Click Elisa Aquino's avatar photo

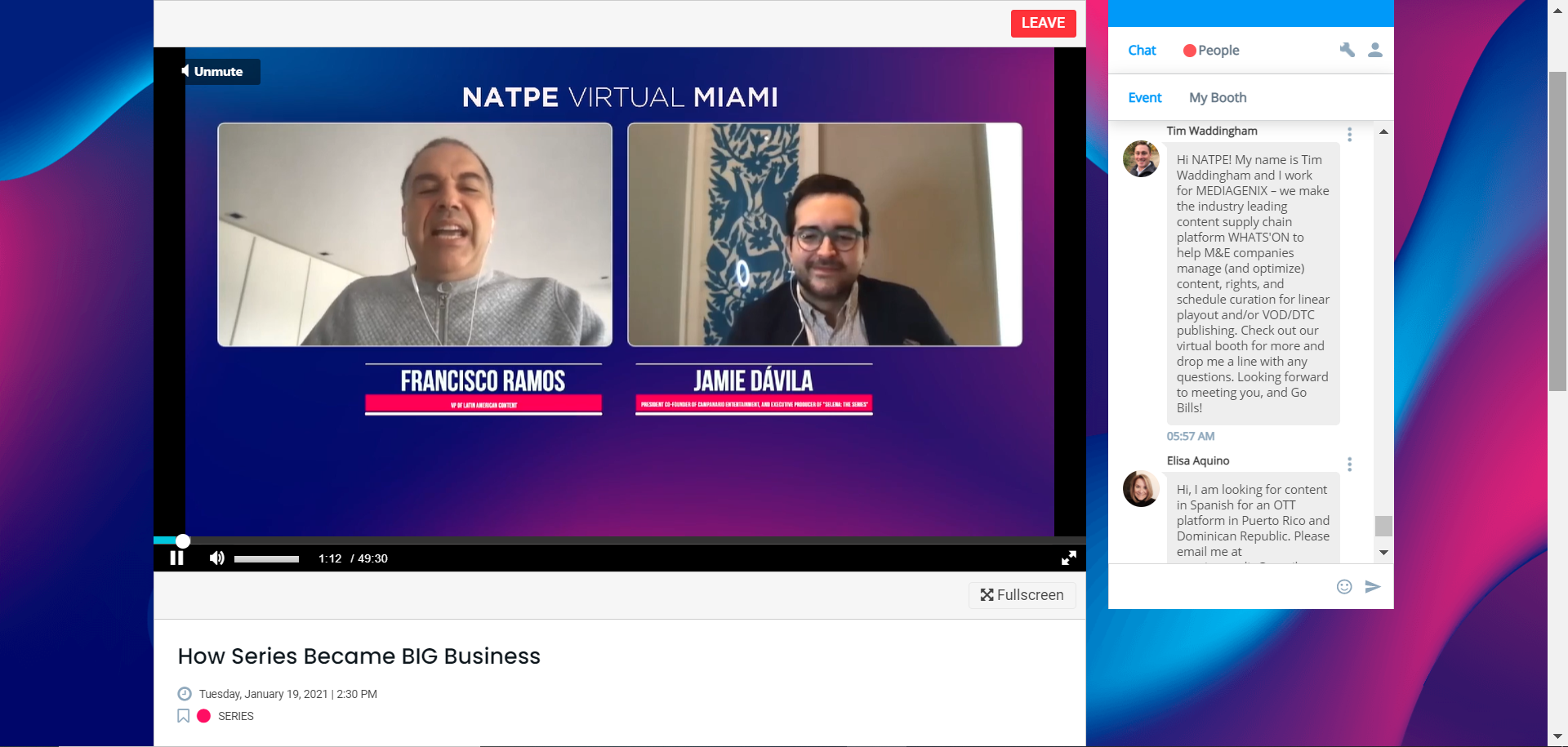click(1141, 488)
